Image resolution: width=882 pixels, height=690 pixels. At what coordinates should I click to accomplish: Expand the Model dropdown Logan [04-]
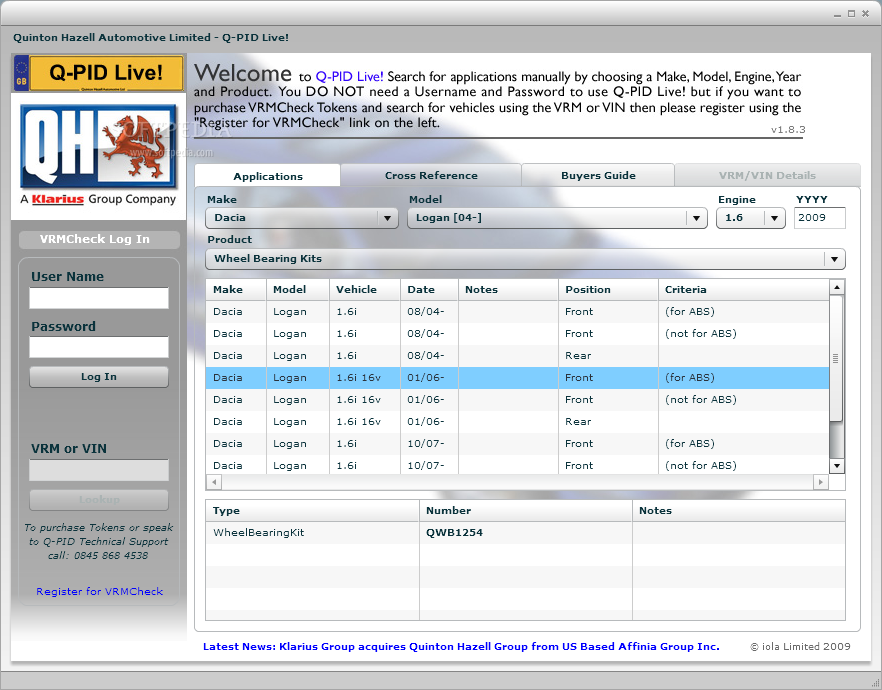[557, 218]
